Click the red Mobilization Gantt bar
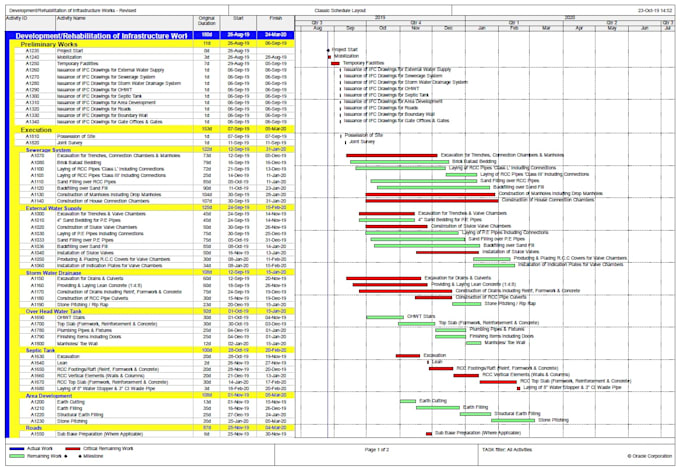The width and height of the screenshot is (680, 470). pos(330,57)
